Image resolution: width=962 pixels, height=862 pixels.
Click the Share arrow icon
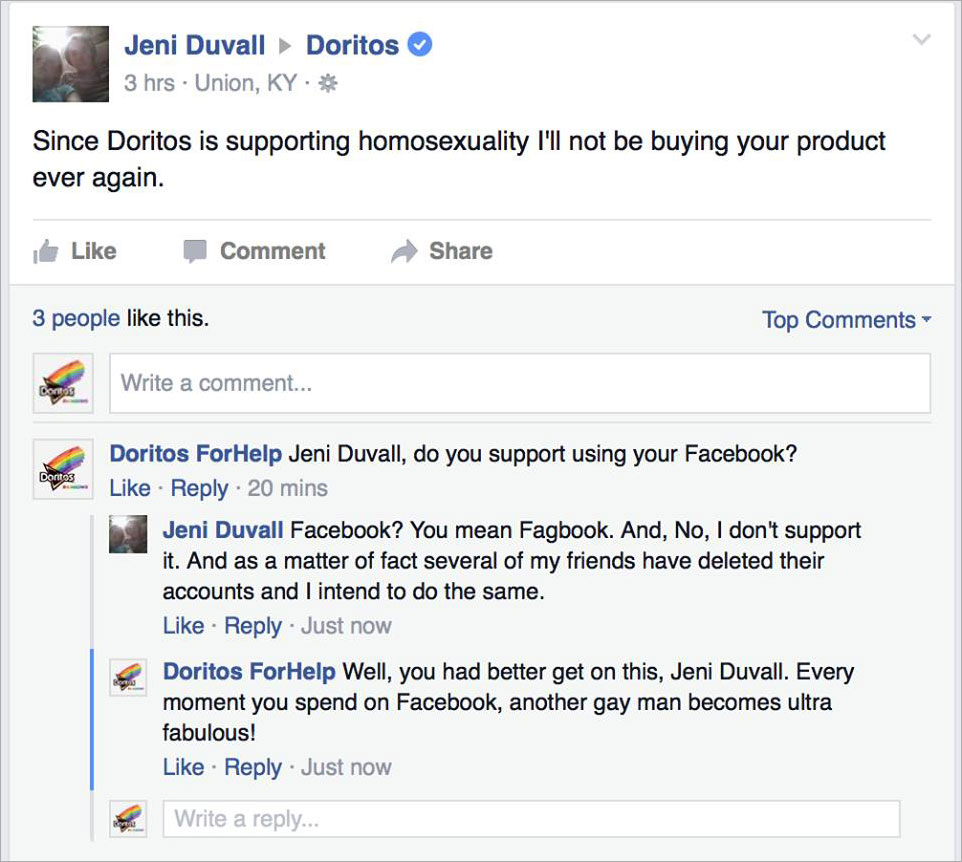(x=404, y=252)
